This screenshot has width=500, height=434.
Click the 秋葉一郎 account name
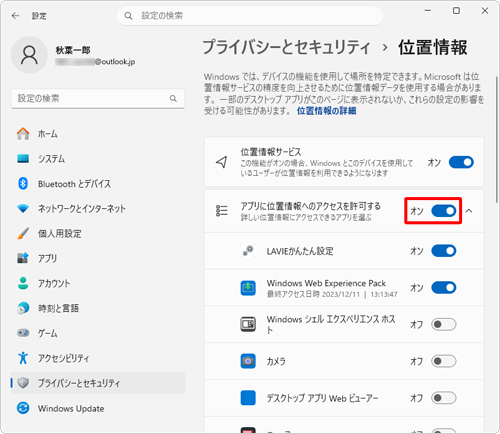[x=73, y=50]
